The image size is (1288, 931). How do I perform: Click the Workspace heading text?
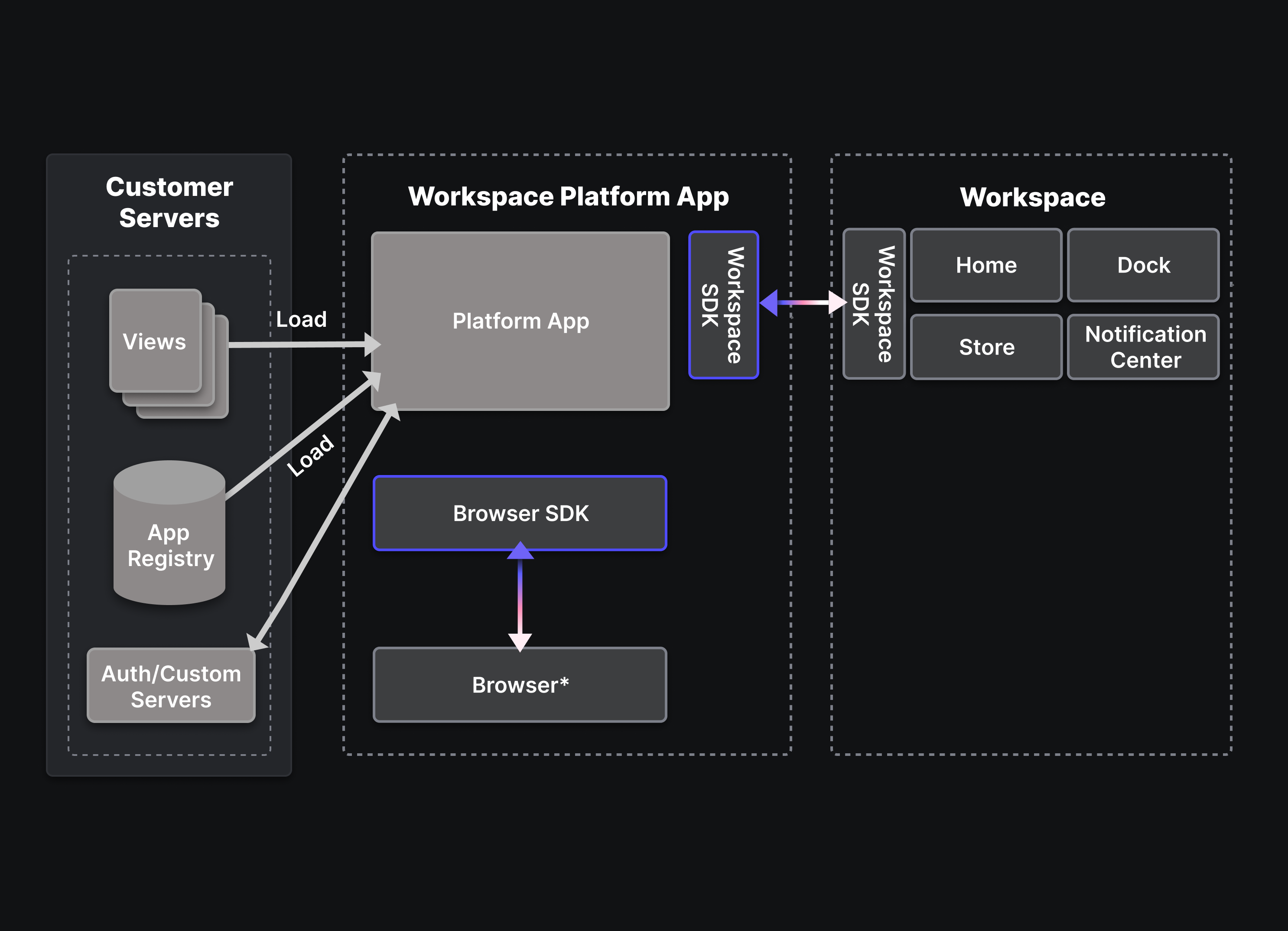1032,197
